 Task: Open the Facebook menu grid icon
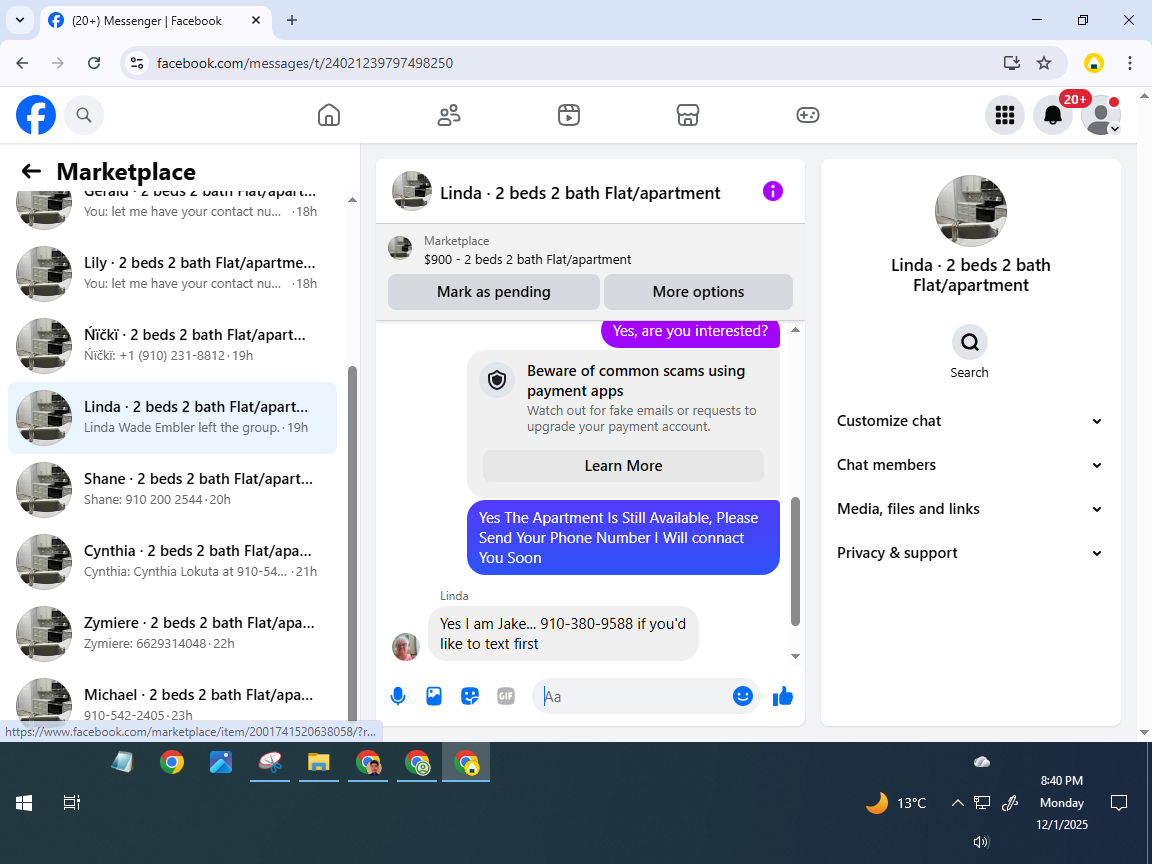click(x=1004, y=115)
